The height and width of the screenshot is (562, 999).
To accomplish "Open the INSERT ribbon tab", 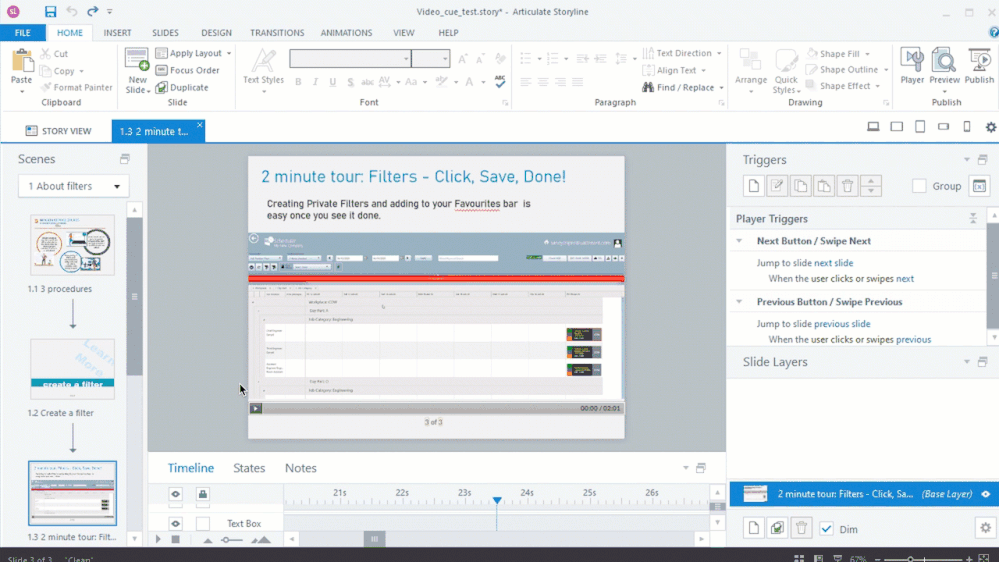I will click(117, 32).
